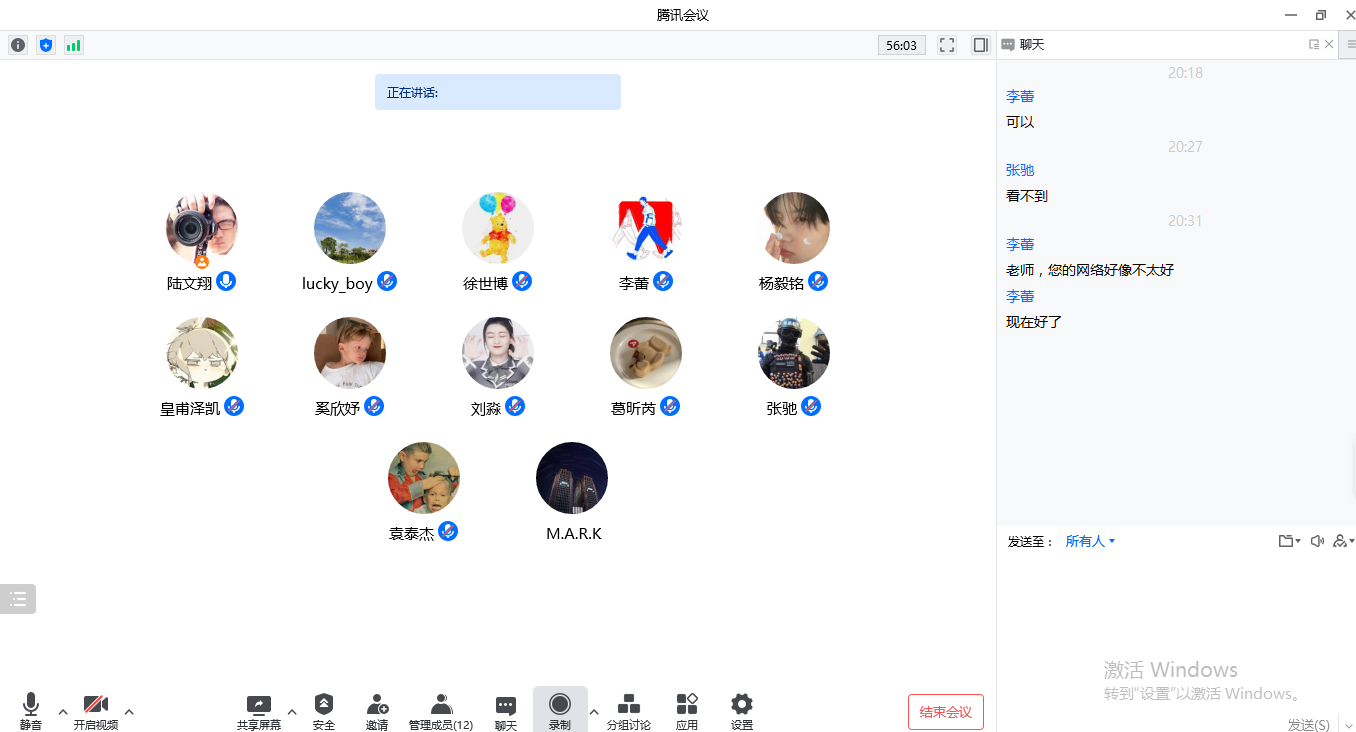Turn on the camera (开启视频)

[x=96, y=711]
